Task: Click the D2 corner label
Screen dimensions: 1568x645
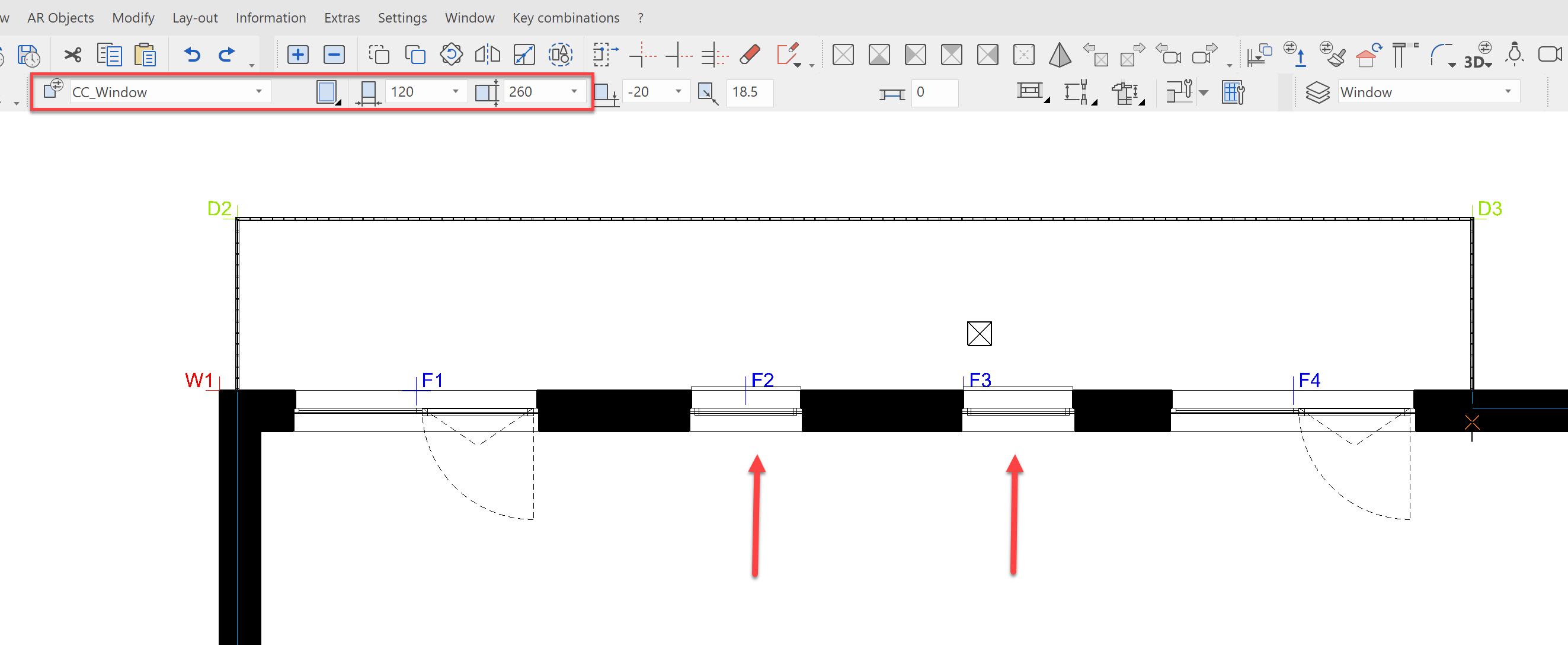Action: pyautogui.click(x=219, y=208)
